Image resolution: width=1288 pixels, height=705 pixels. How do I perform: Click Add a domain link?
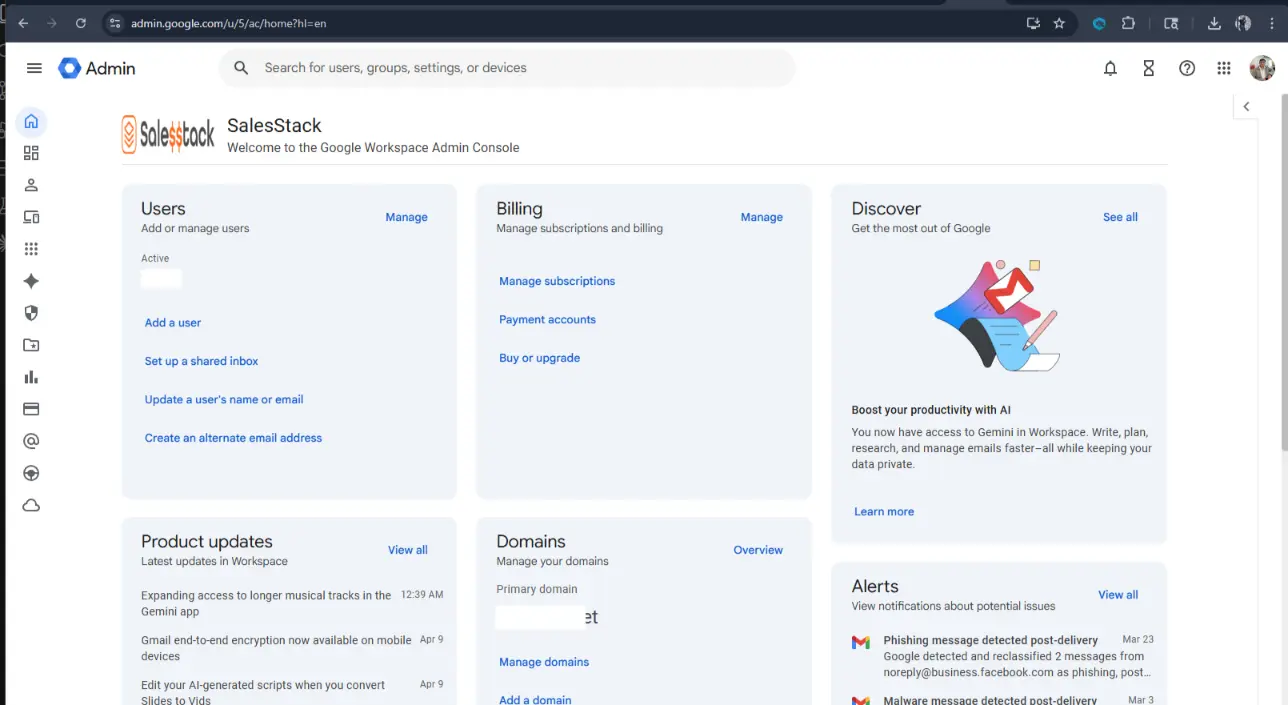[535, 700]
